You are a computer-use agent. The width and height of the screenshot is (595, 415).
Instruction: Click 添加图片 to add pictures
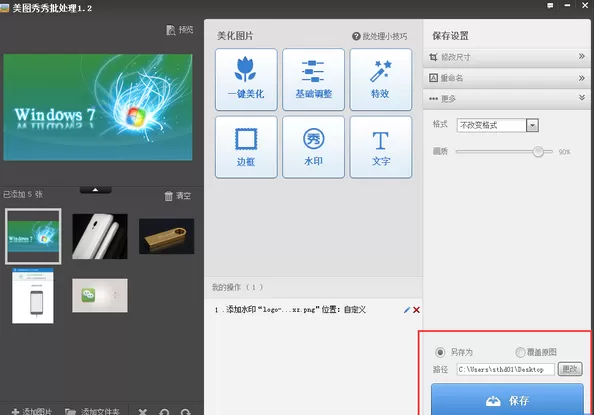pos(31,411)
